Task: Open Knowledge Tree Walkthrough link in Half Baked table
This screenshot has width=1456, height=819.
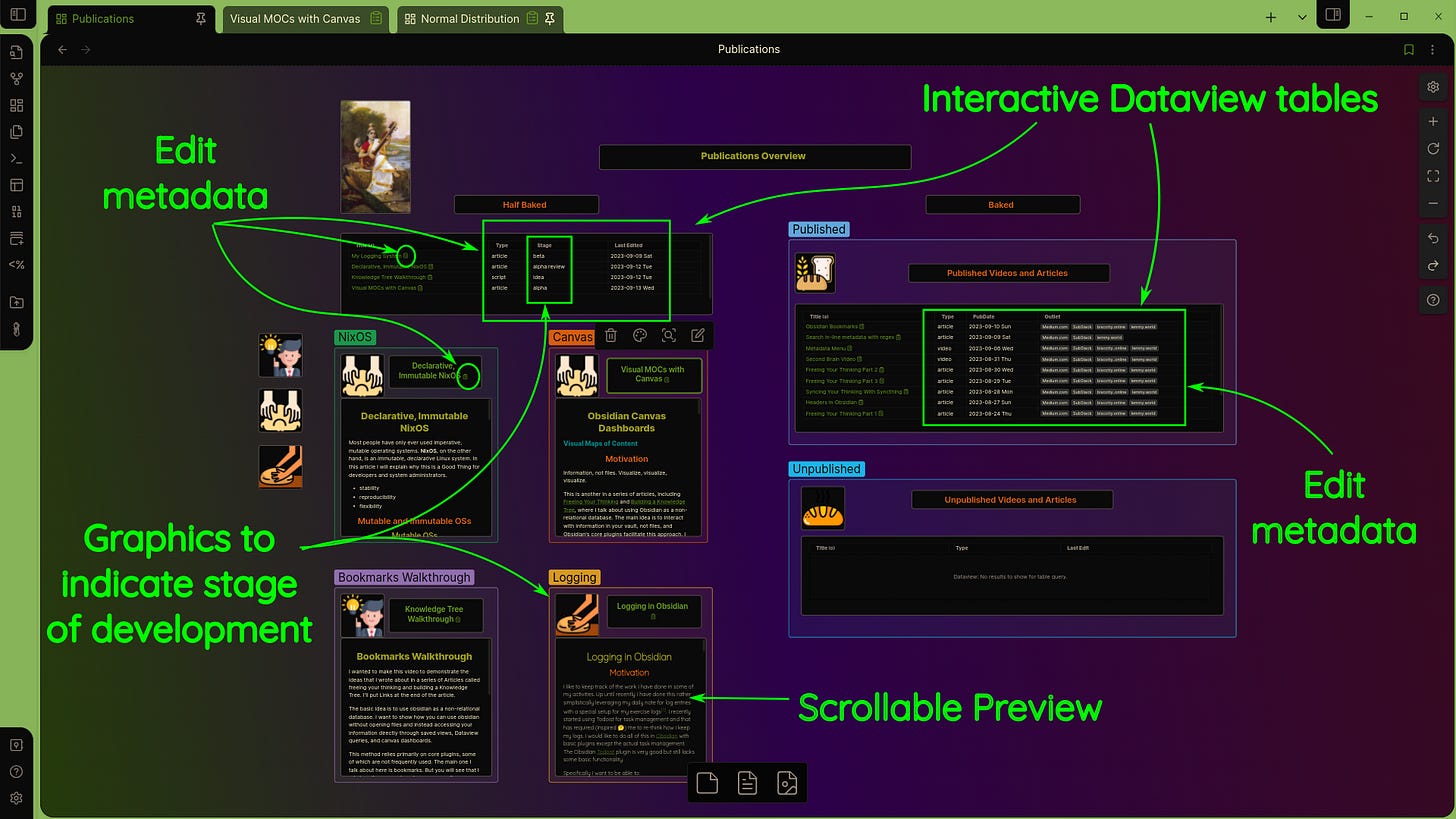Action: pos(390,277)
